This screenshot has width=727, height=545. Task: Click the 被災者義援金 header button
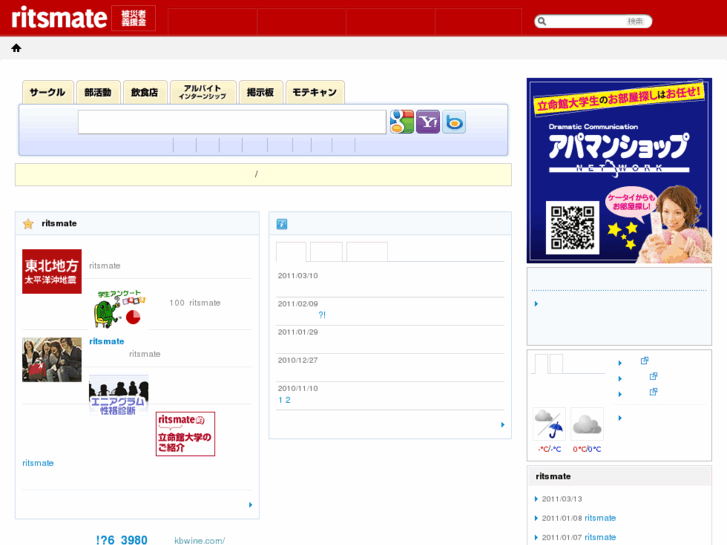tap(134, 18)
